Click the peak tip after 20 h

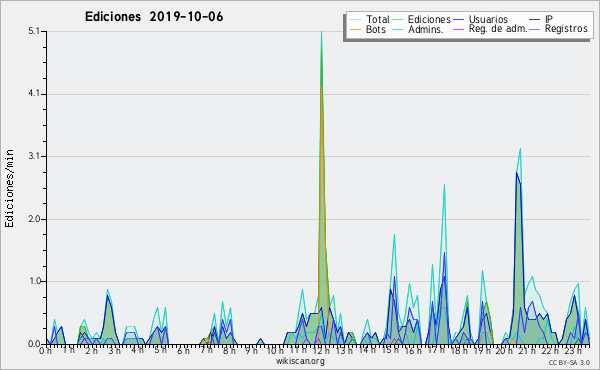(520, 149)
